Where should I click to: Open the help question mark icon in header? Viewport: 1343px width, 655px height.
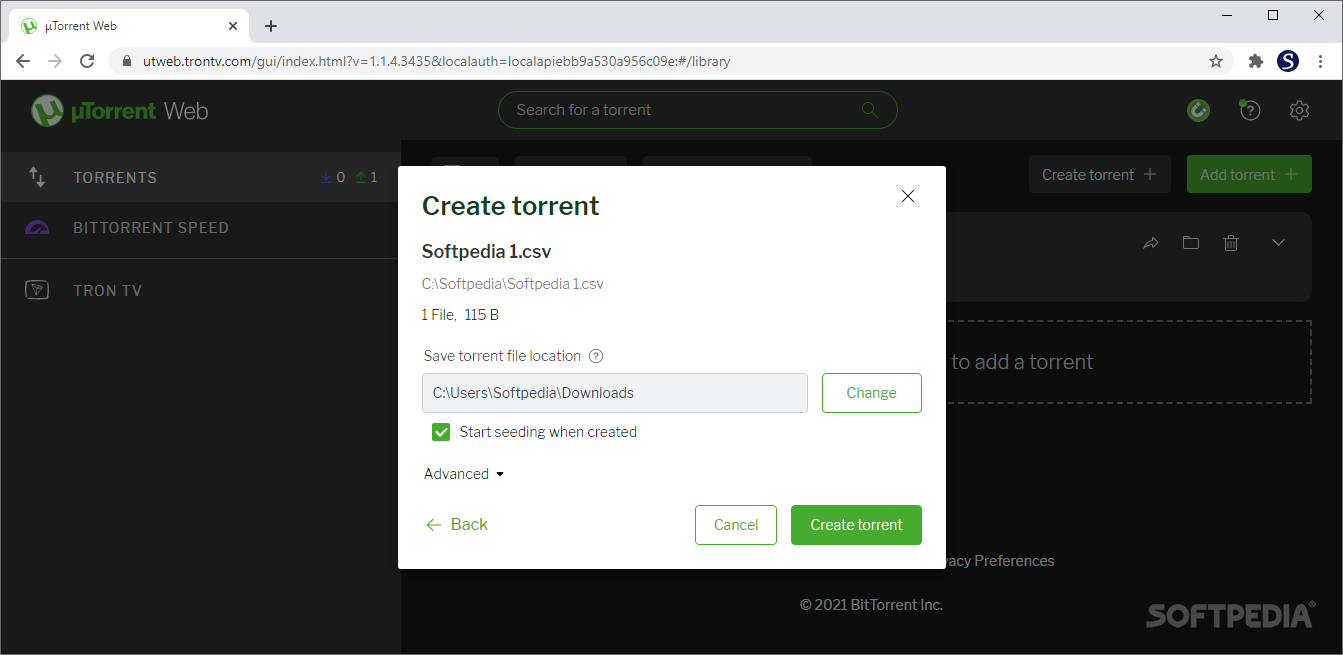1250,110
